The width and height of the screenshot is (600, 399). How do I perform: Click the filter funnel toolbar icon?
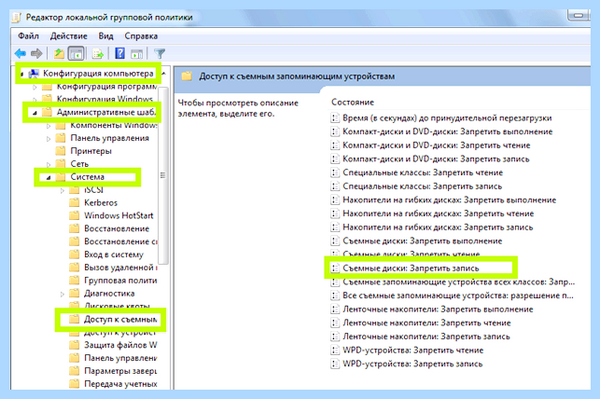point(160,54)
